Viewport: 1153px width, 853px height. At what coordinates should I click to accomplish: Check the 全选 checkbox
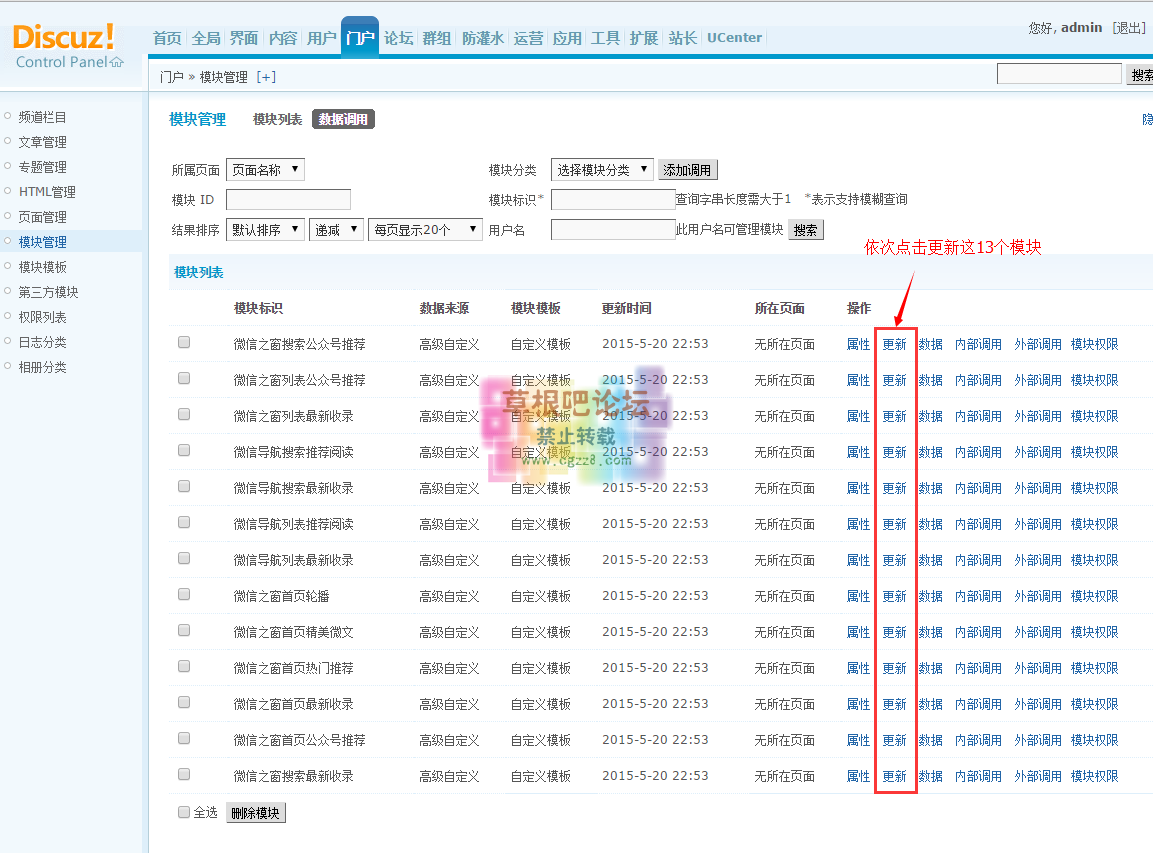tap(183, 812)
